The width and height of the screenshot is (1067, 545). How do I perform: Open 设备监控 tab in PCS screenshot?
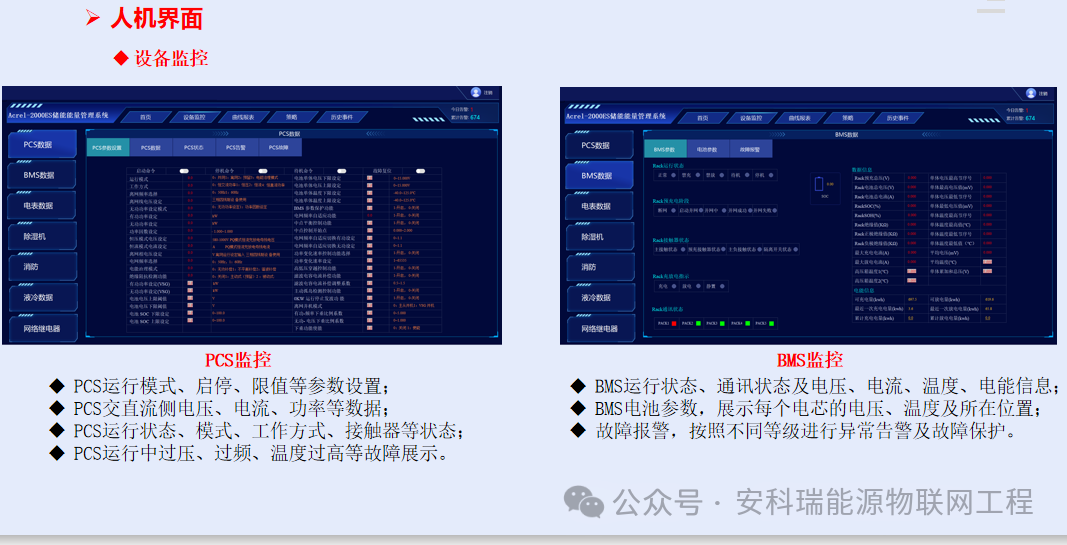194,117
